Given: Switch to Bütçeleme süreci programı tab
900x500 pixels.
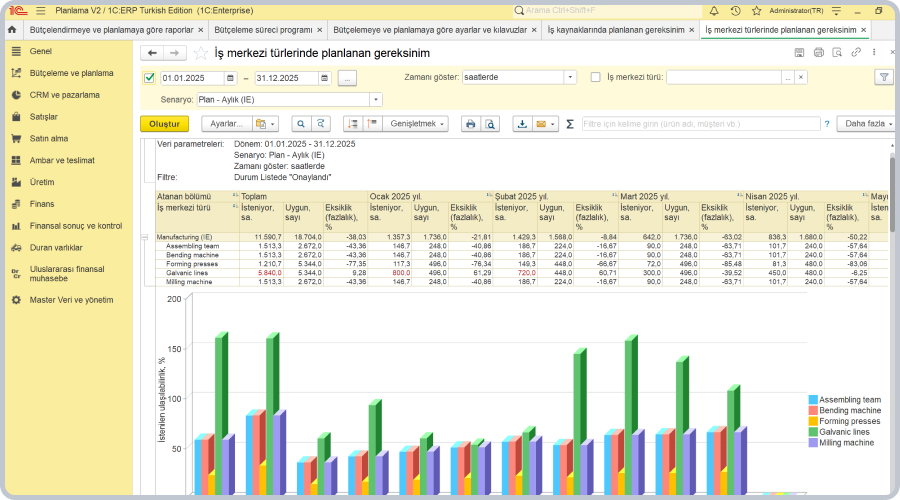Looking at the screenshot, I should [263, 30].
